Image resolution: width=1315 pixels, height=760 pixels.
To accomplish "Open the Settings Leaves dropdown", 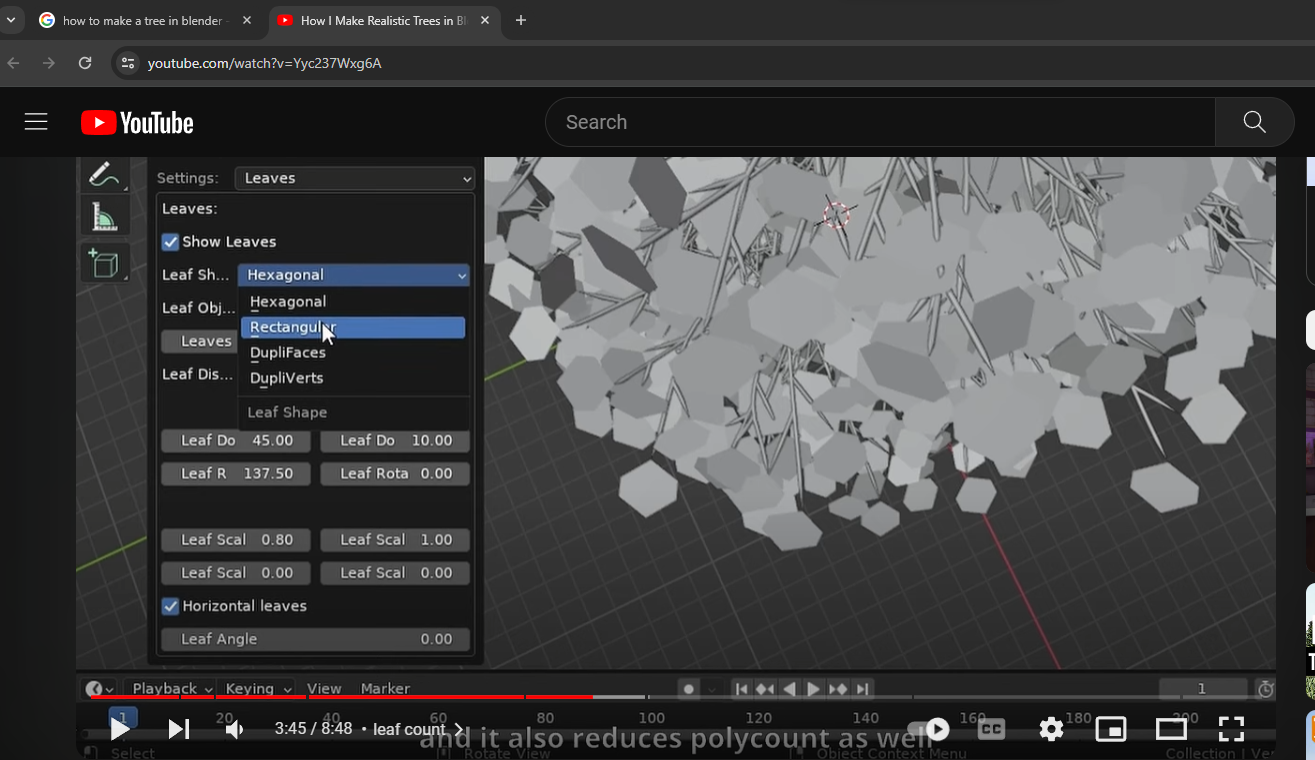I will [355, 178].
